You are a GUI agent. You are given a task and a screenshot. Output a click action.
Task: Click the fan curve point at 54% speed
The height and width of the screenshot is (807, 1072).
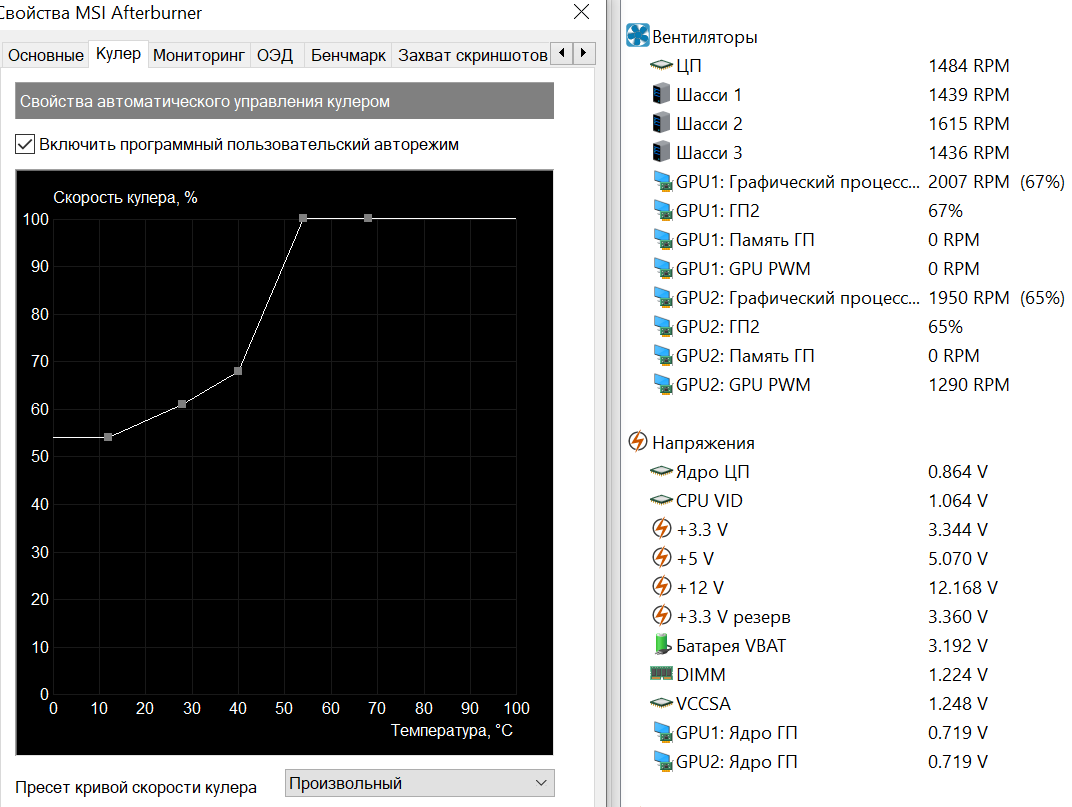tap(108, 437)
